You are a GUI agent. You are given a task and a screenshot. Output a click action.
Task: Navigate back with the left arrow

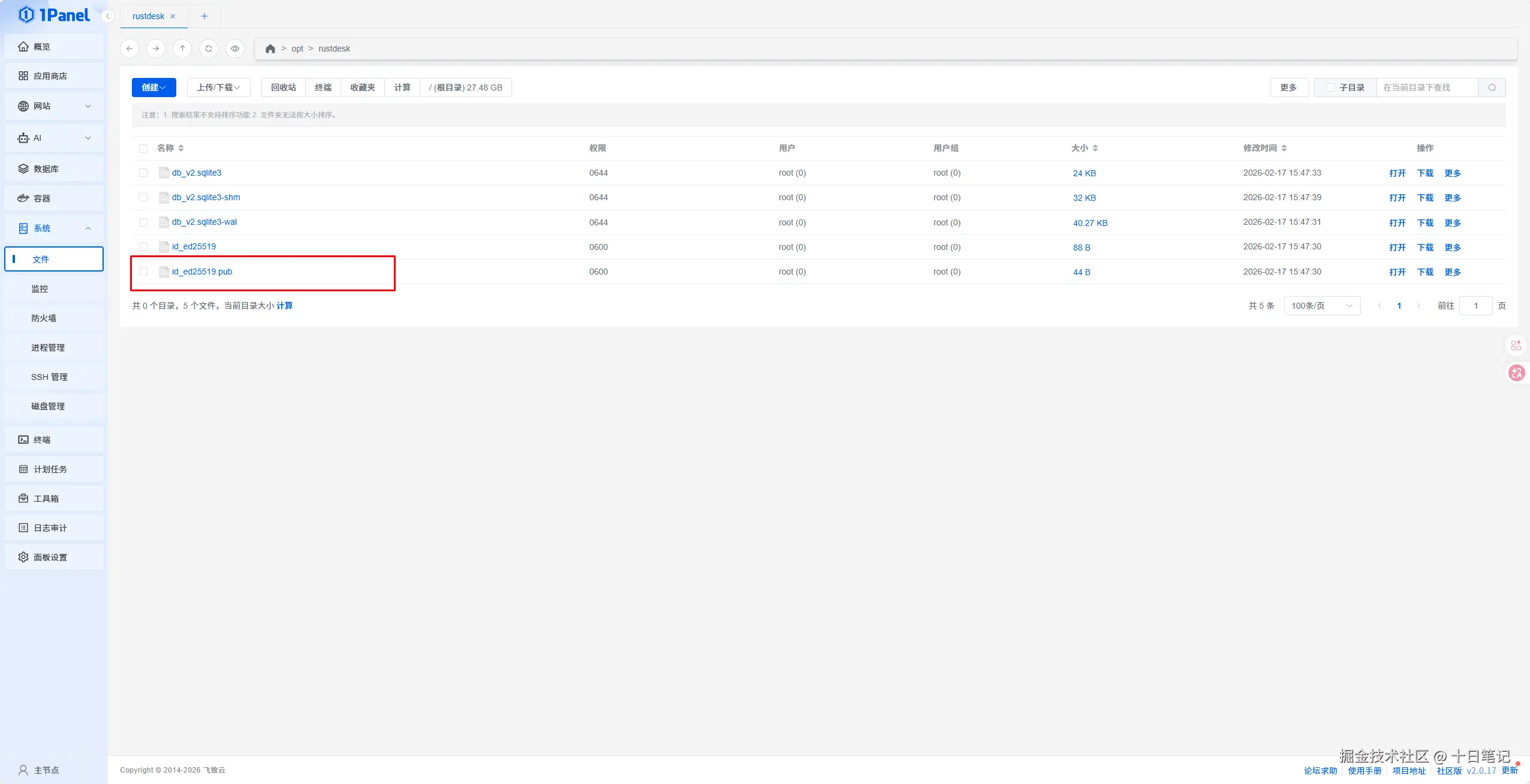pos(129,49)
